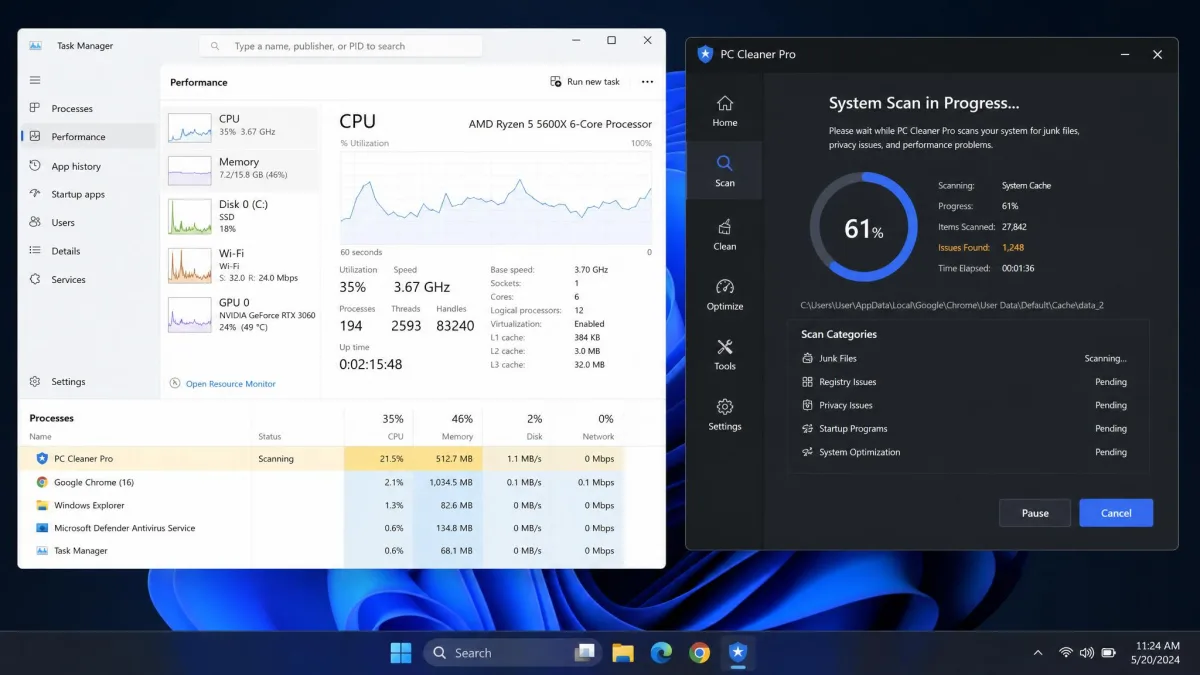Open Details page in Task Manager
The width and height of the screenshot is (1200, 675).
(x=89, y=251)
